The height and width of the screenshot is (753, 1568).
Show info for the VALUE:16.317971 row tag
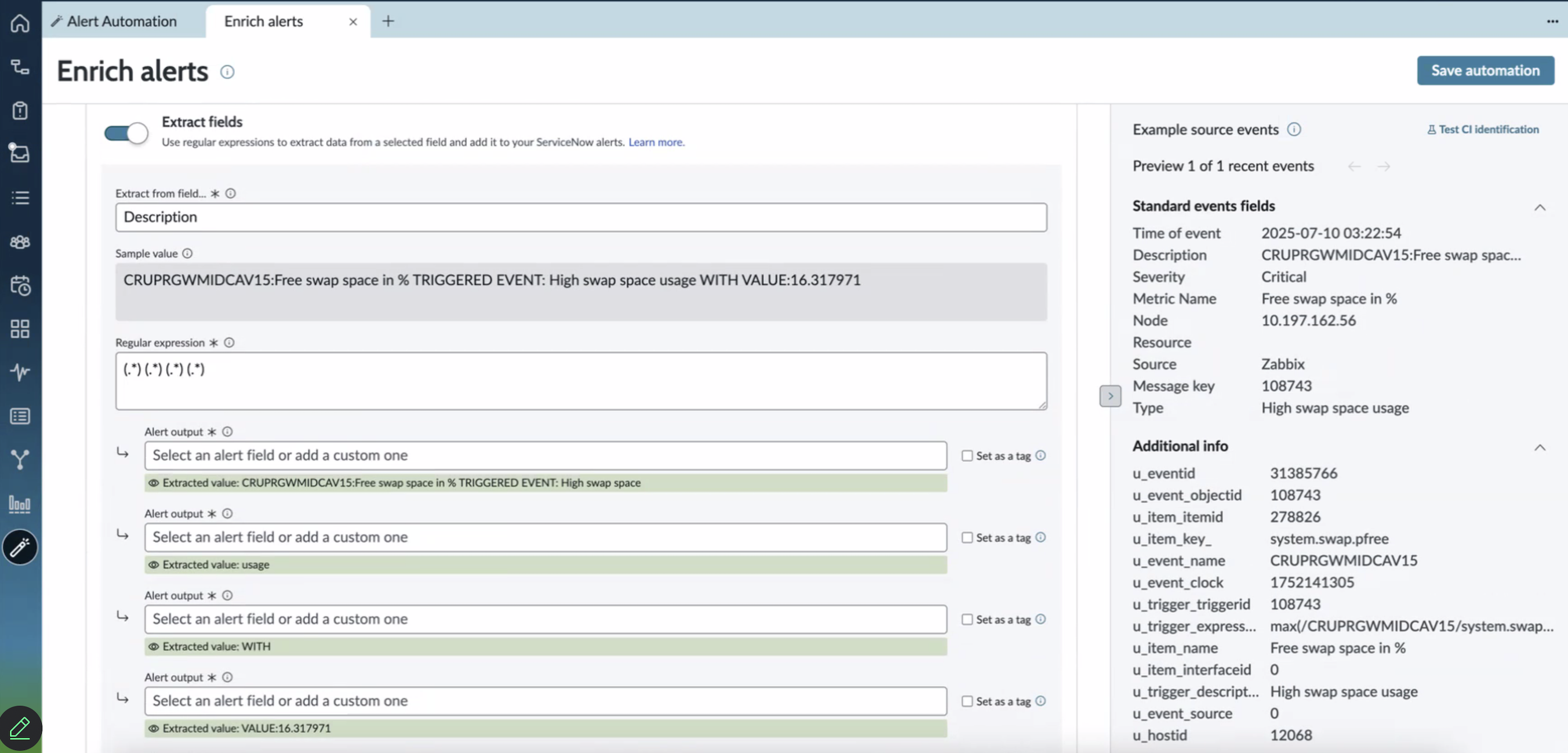click(x=1040, y=701)
